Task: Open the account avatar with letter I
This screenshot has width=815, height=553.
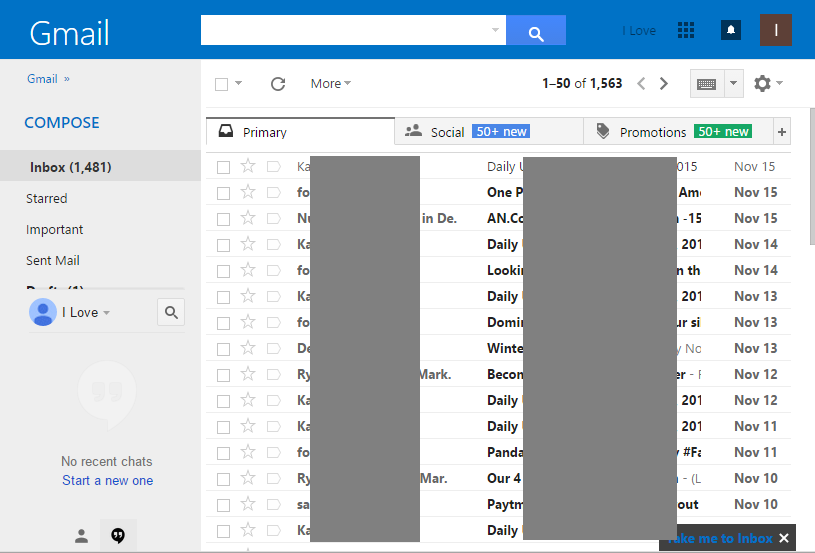Action: click(776, 30)
